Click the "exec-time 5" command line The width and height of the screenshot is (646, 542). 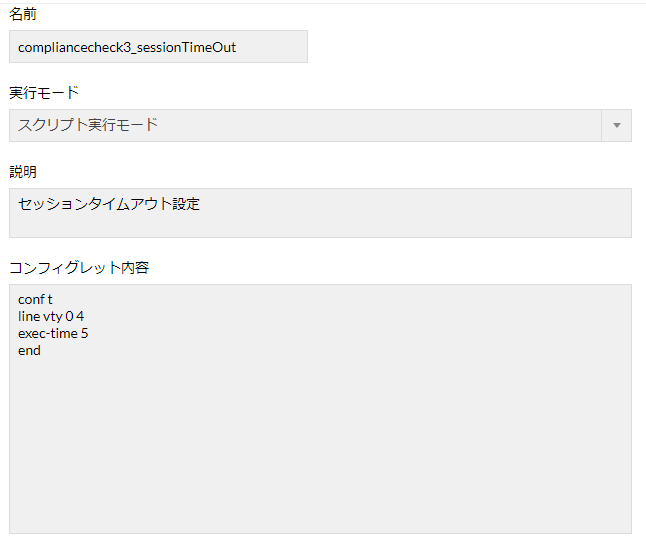pos(53,333)
